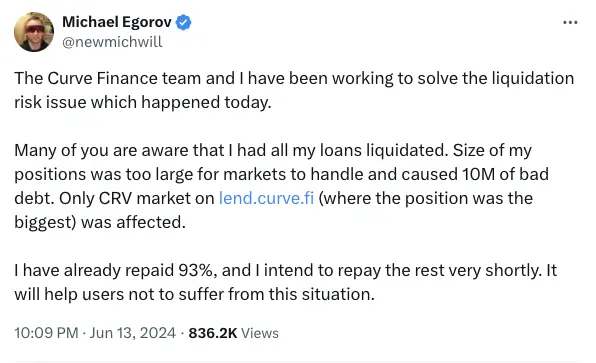Open the @newmichwill handle link
This screenshot has height=363, width=596.
click(112, 42)
